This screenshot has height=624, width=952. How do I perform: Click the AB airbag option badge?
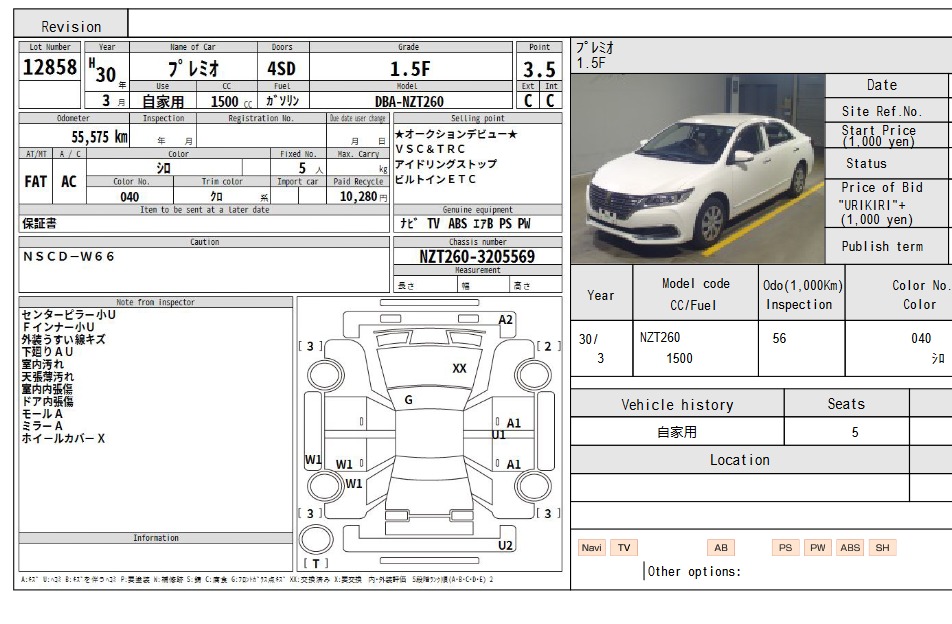tap(720, 548)
